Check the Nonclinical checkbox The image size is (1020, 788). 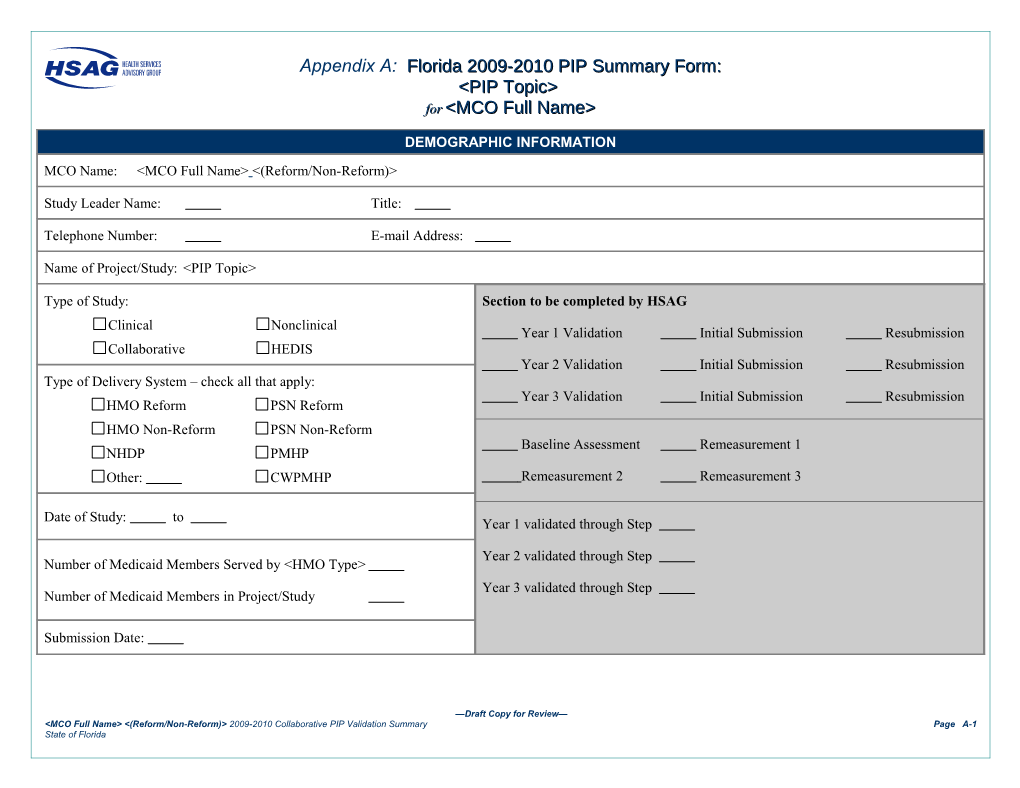[x=262, y=324]
